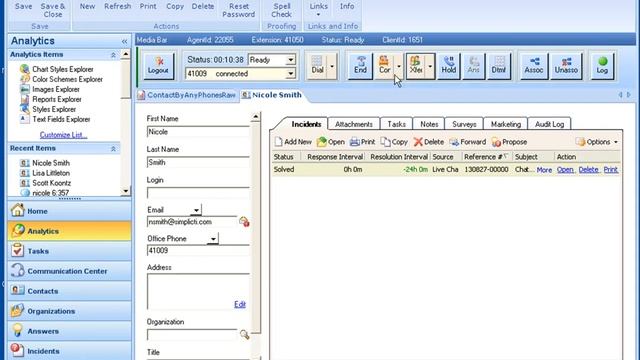Open Images Explorer item
Image resolution: width=640 pixels, height=360 pixels.
point(56,89)
